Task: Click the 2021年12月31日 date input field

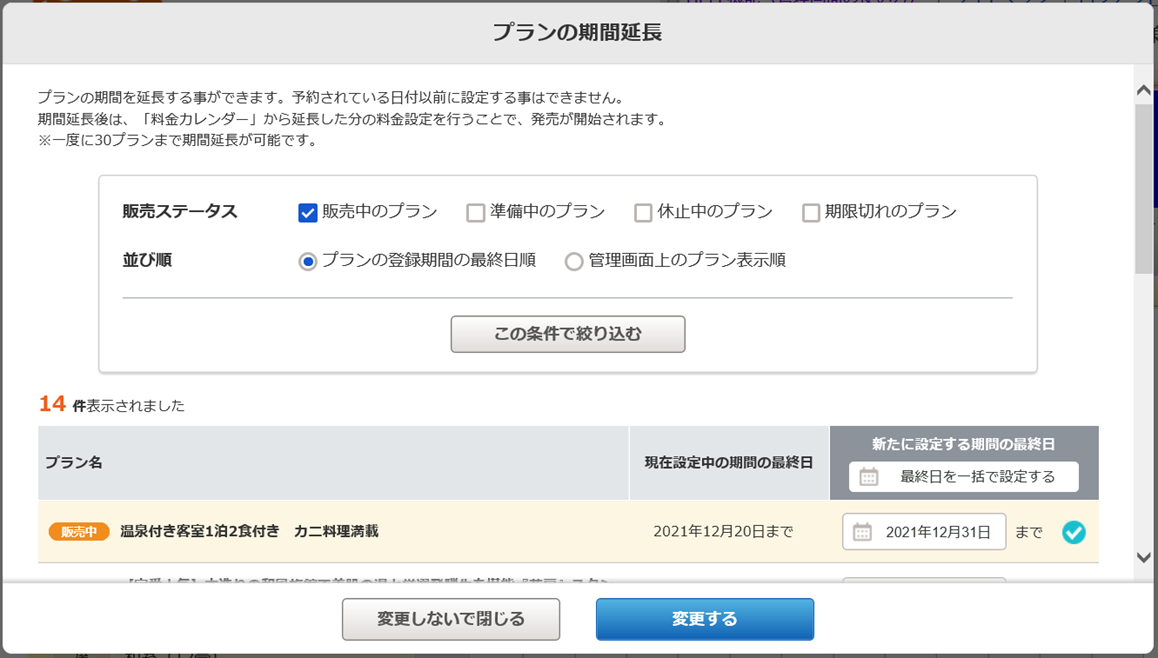Action: point(937,532)
